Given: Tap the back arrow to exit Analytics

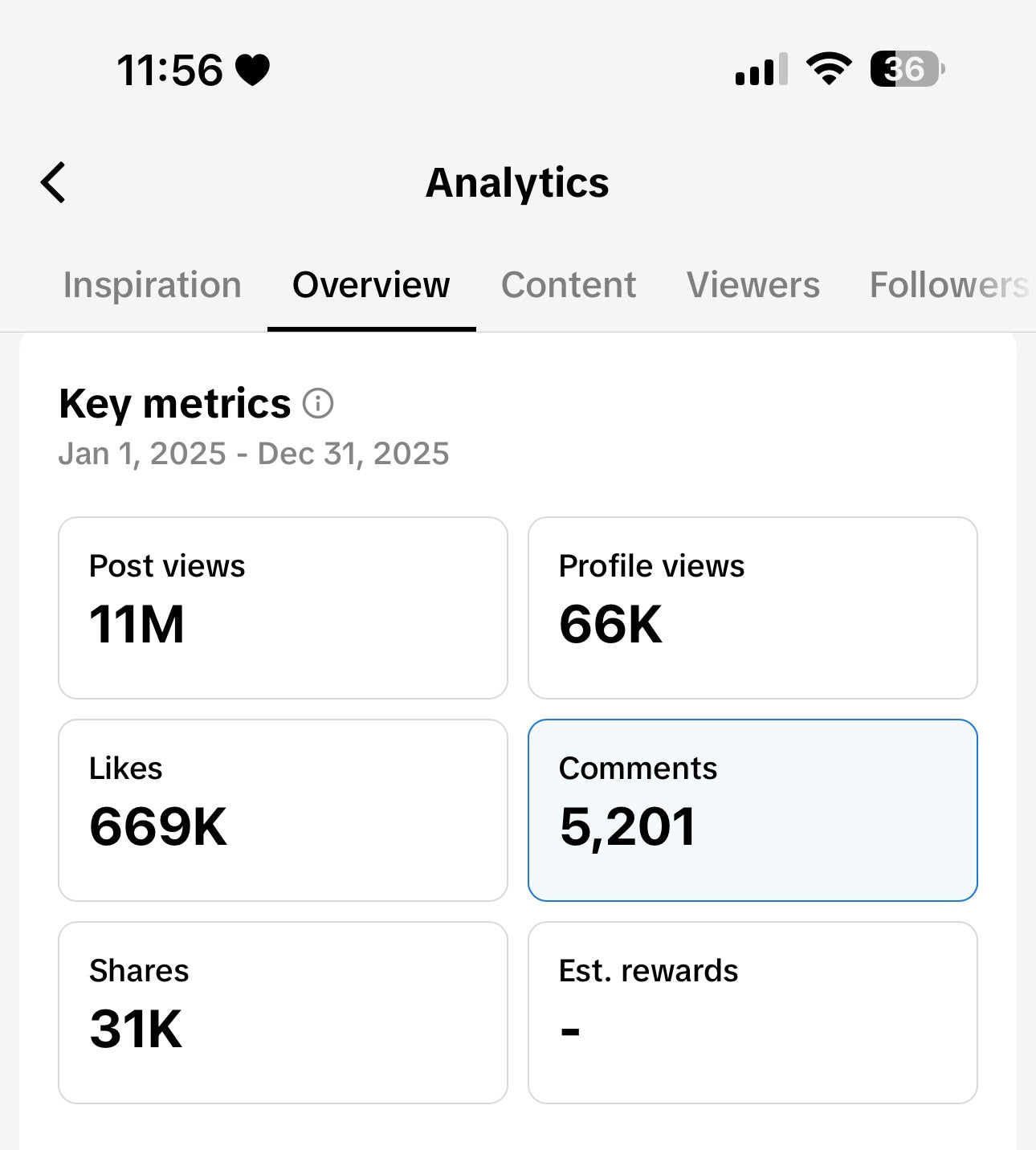Looking at the screenshot, I should click(x=53, y=182).
